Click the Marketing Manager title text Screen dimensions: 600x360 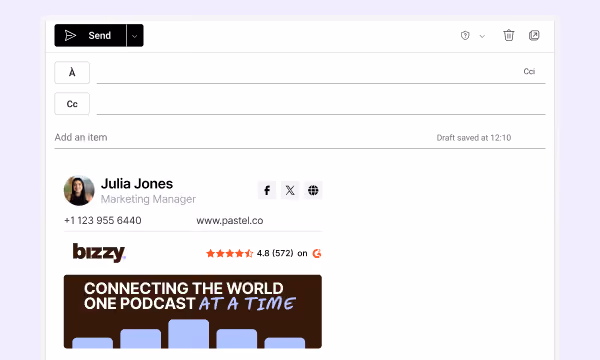click(x=148, y=199)
